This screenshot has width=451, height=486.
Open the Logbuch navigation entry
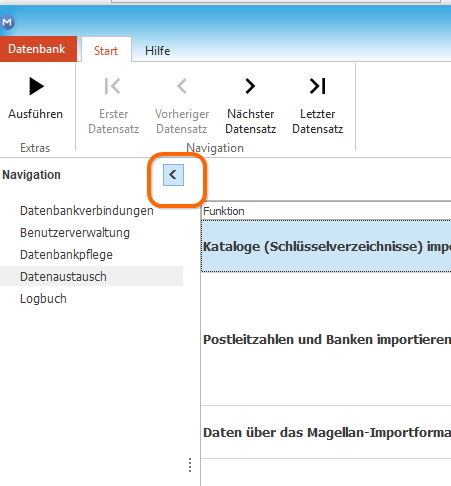point(43,299)
